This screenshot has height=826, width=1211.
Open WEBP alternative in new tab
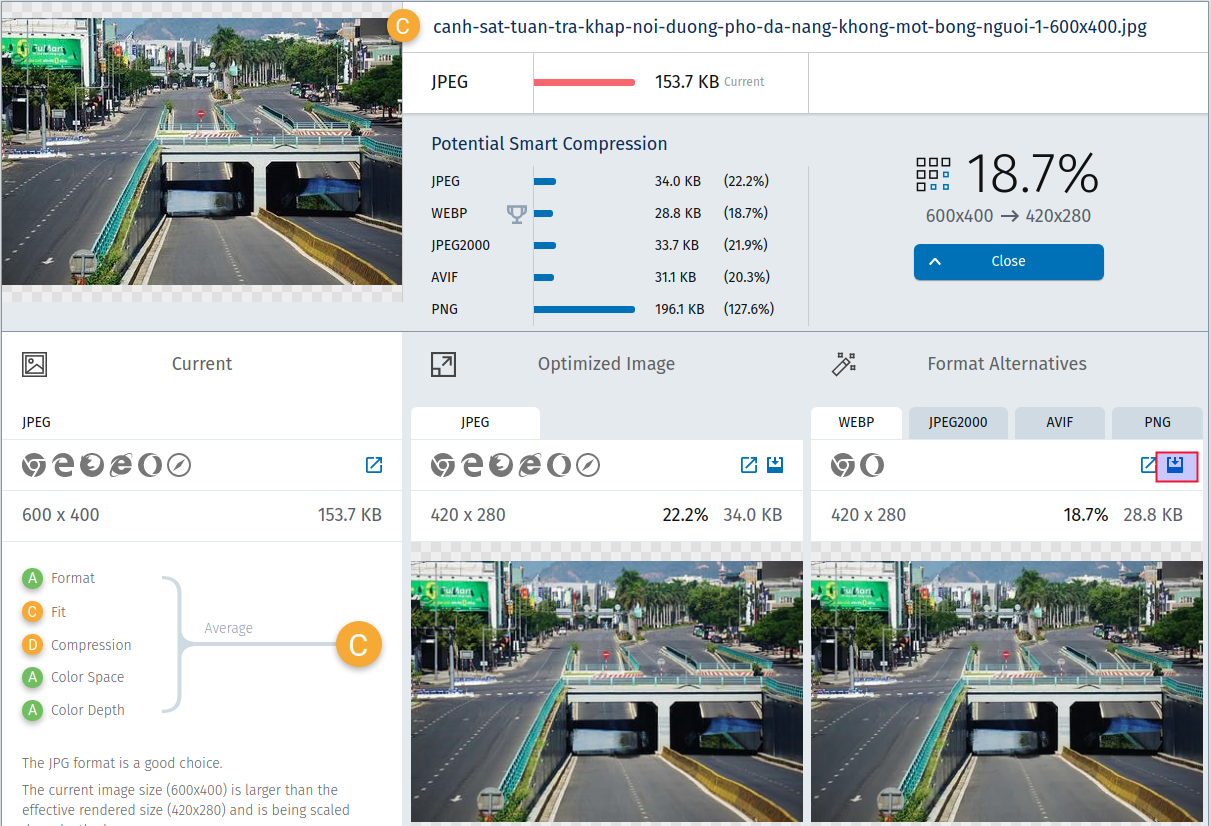pyautogui.click(x=1149, y=465)
